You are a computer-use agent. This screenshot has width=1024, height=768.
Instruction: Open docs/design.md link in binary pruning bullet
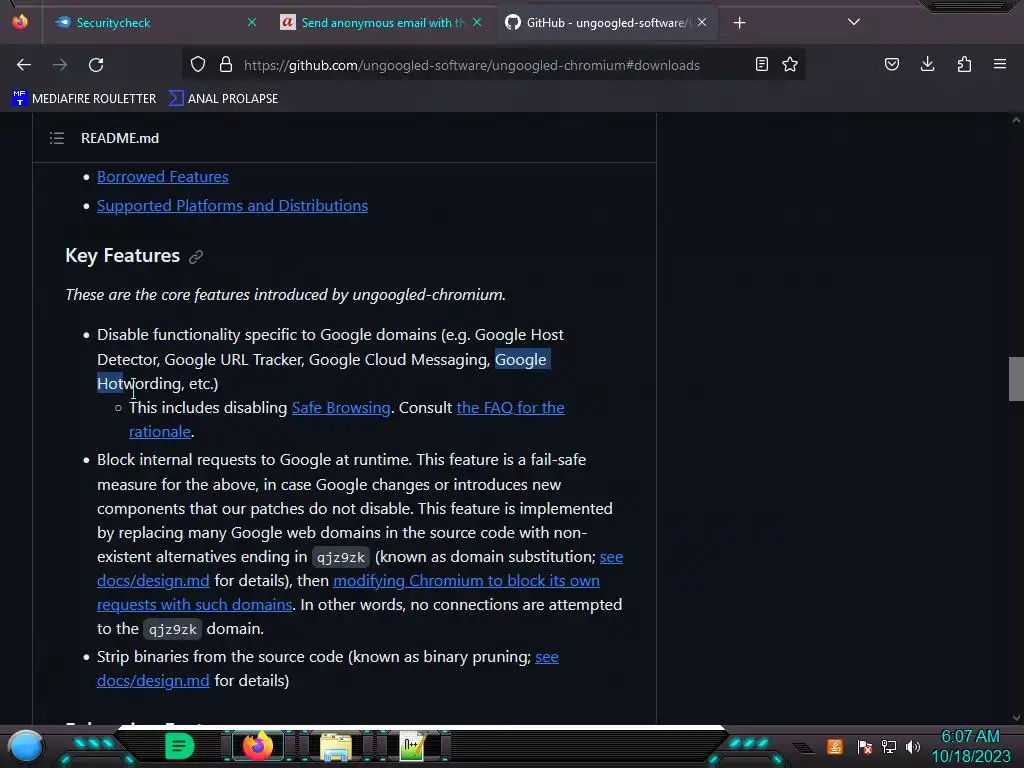click(x=153, y=680)
